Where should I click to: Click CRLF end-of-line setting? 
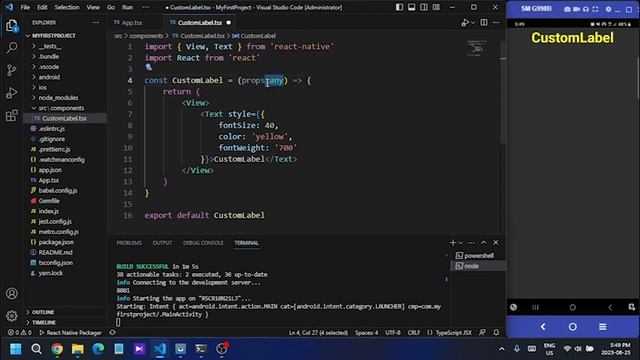413,333
